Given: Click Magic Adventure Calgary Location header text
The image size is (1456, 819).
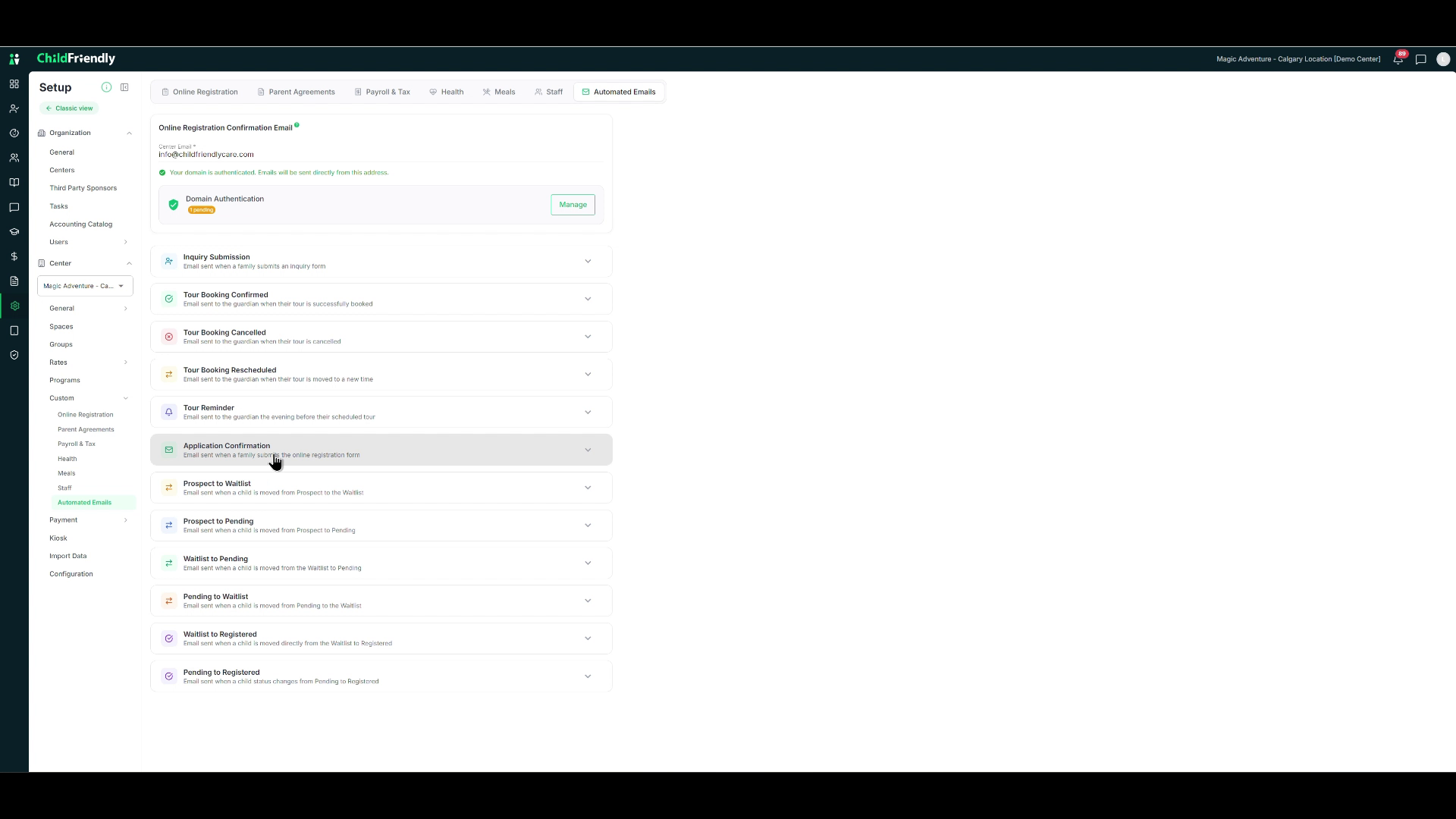Looking at the screenshot, I should point(1298,59).
